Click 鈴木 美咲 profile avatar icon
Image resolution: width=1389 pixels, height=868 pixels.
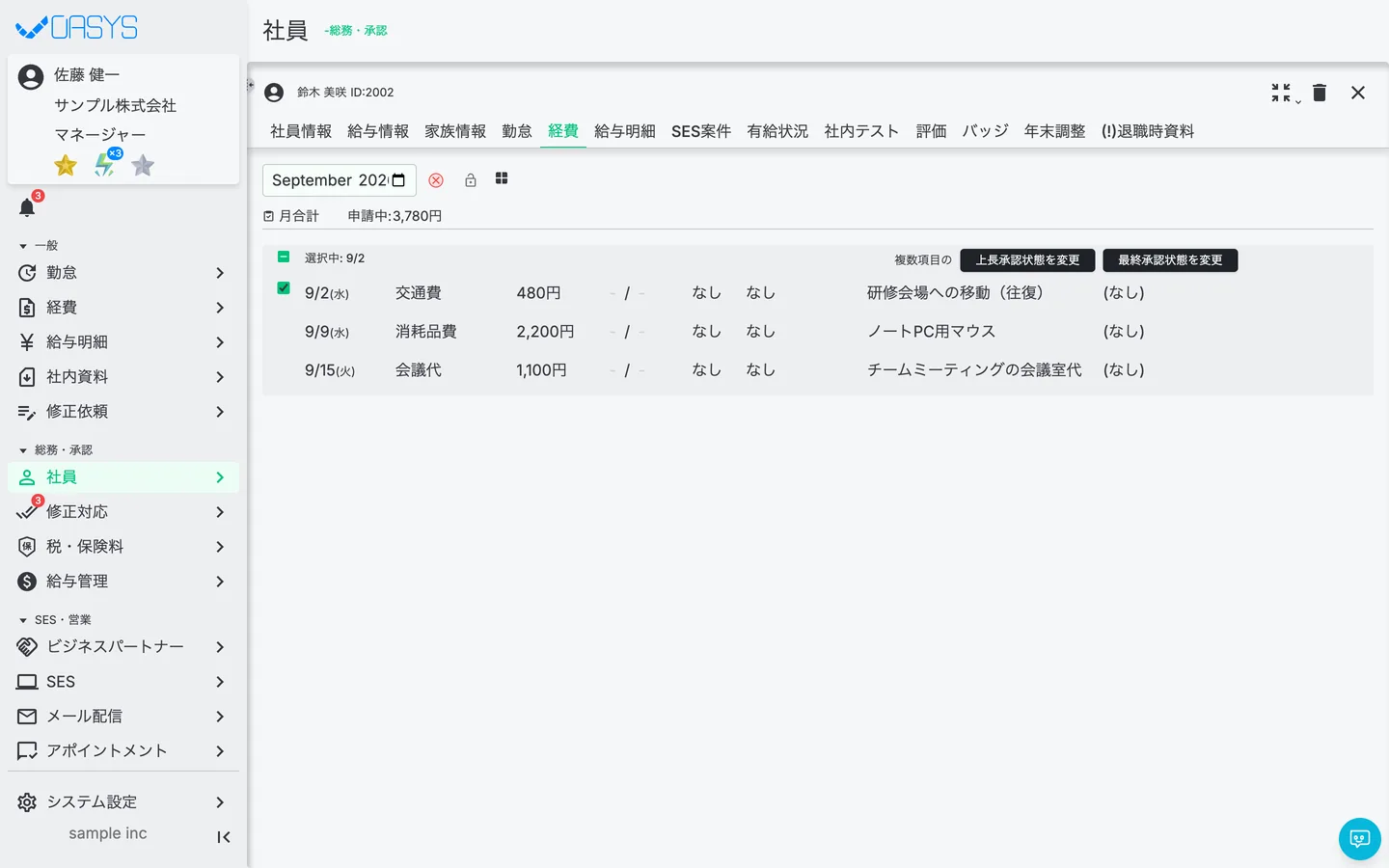tap(274, 93)
